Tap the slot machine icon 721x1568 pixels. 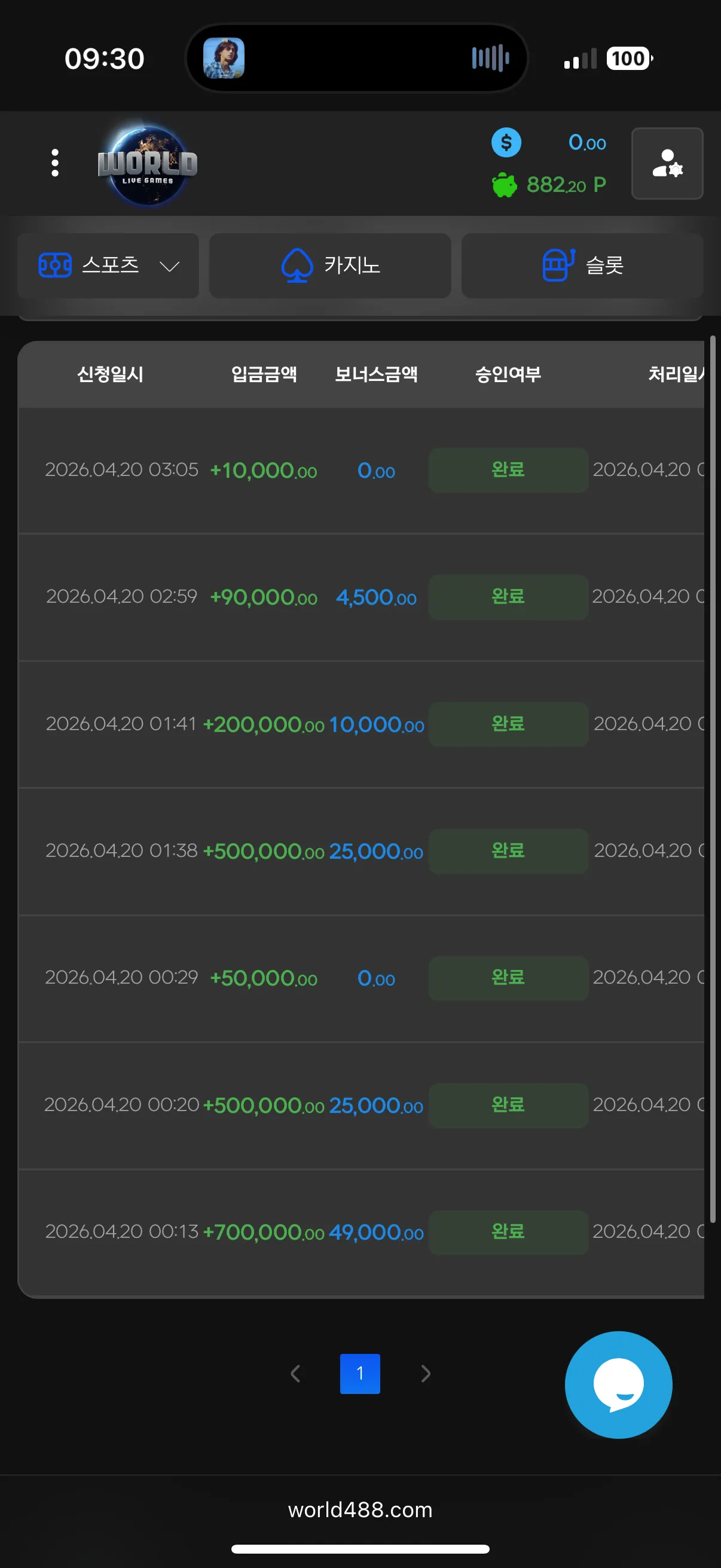(x=558, y=266)
